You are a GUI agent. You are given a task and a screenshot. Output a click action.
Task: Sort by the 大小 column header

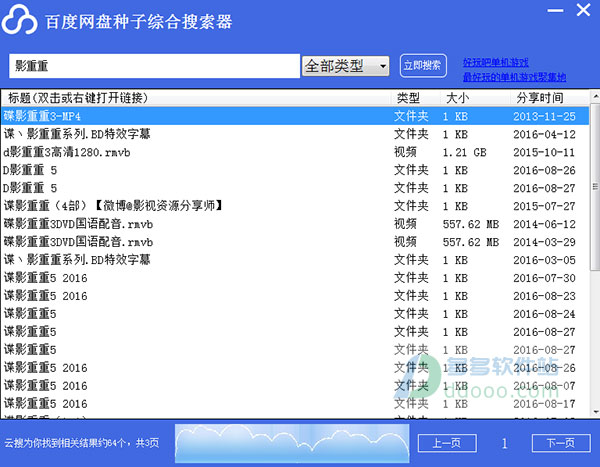pyautogui.click(x=475, y=98)
